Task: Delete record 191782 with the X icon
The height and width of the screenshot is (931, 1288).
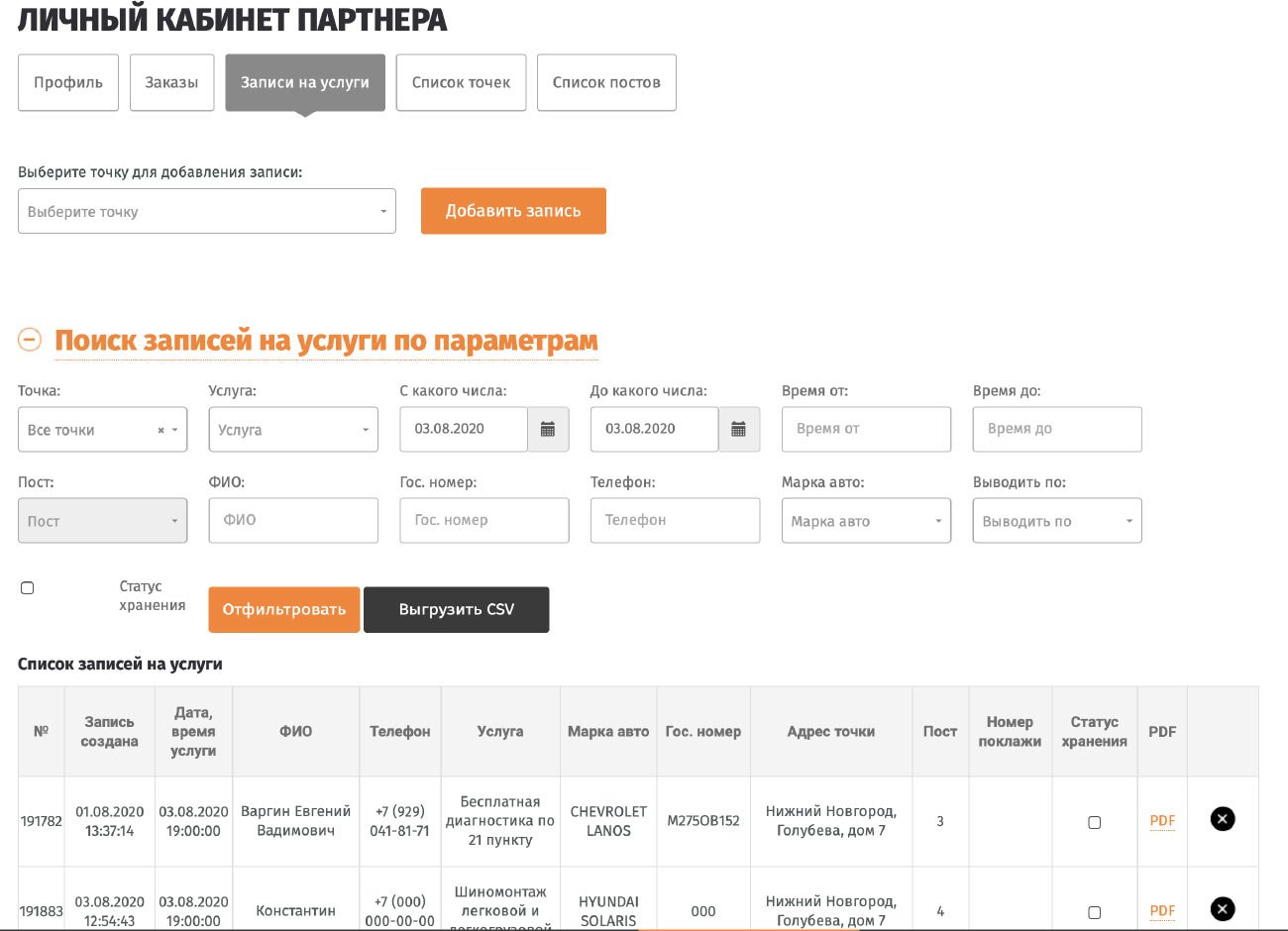Action: coord(1223,819)
